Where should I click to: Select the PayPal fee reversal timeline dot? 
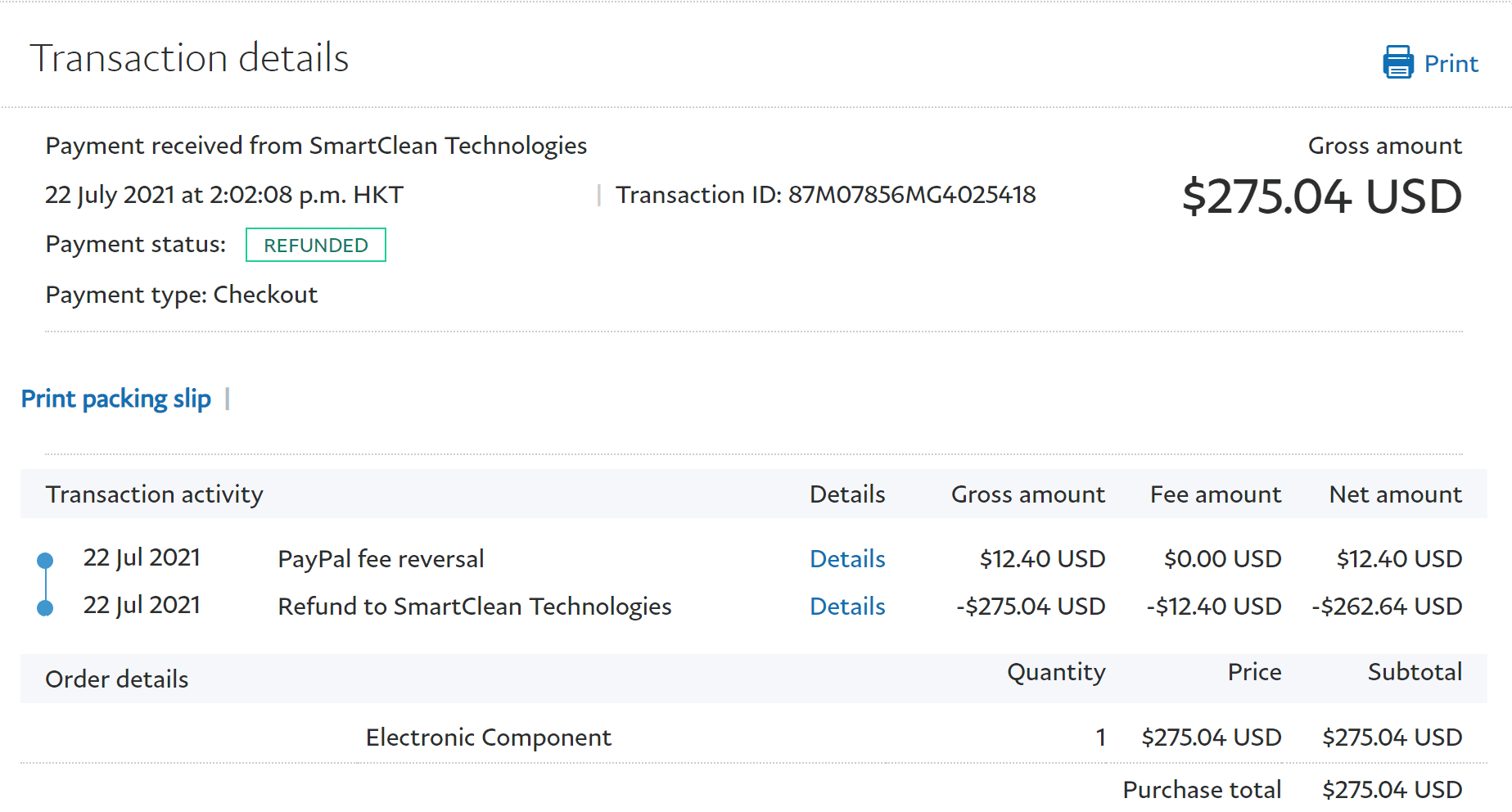coord(46,561)
